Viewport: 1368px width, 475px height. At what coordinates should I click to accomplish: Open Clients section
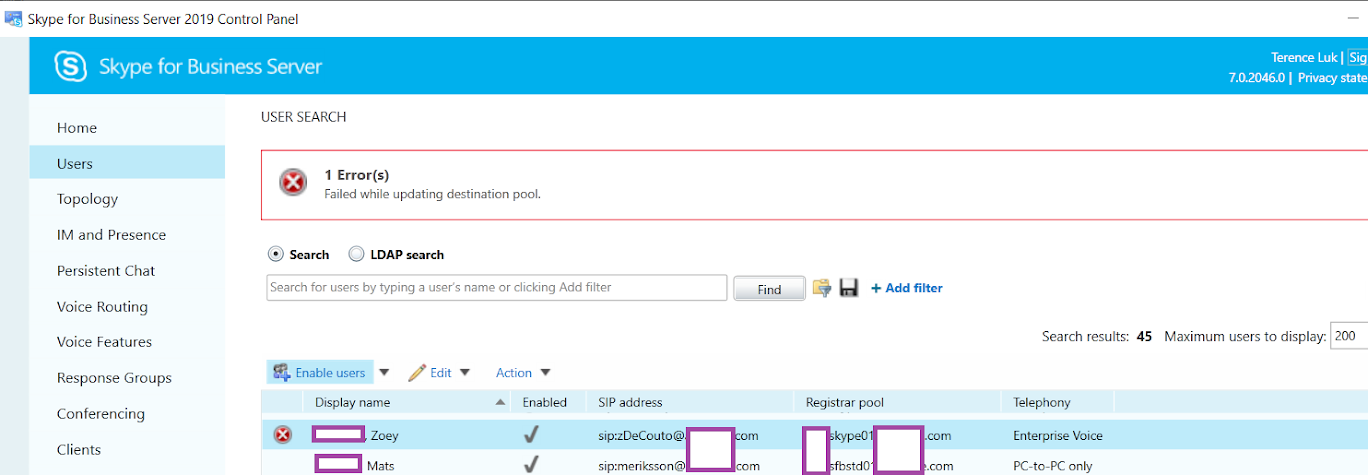(79, 450)
